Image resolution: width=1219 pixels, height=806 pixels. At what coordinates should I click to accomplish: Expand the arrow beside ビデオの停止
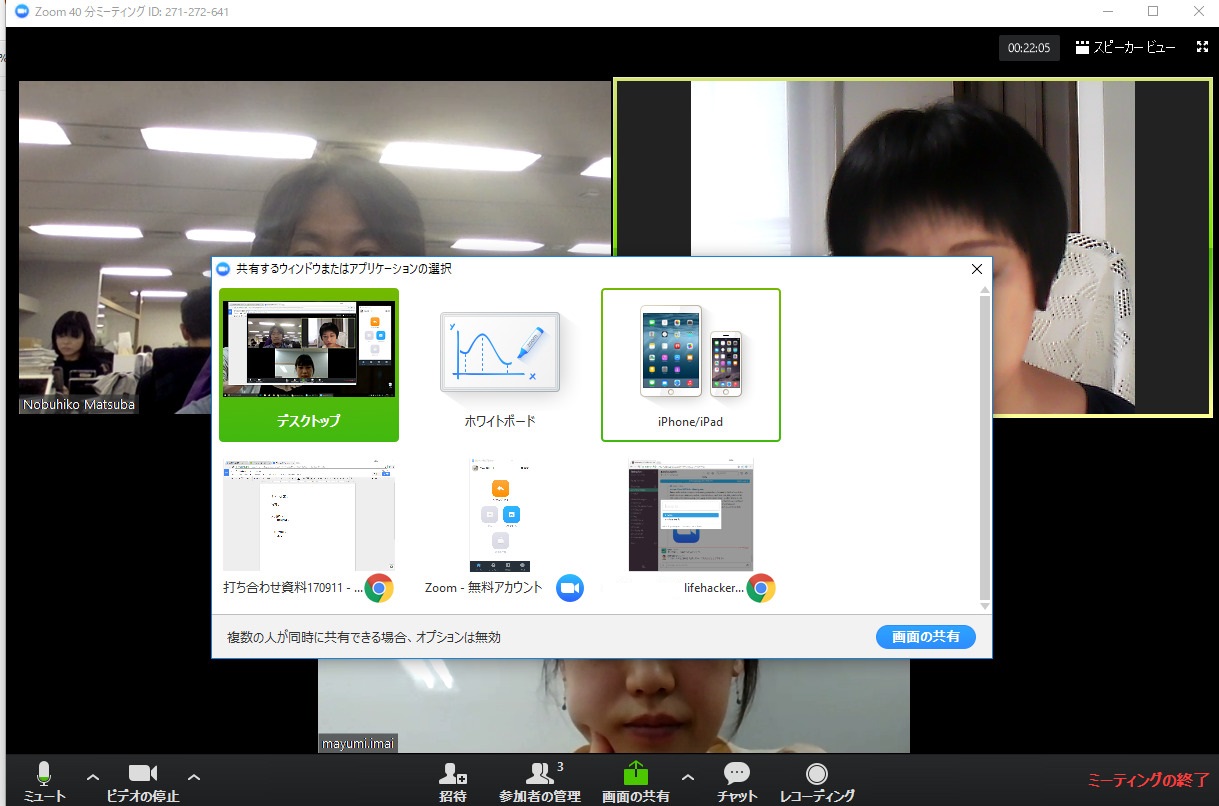point(194,776)
